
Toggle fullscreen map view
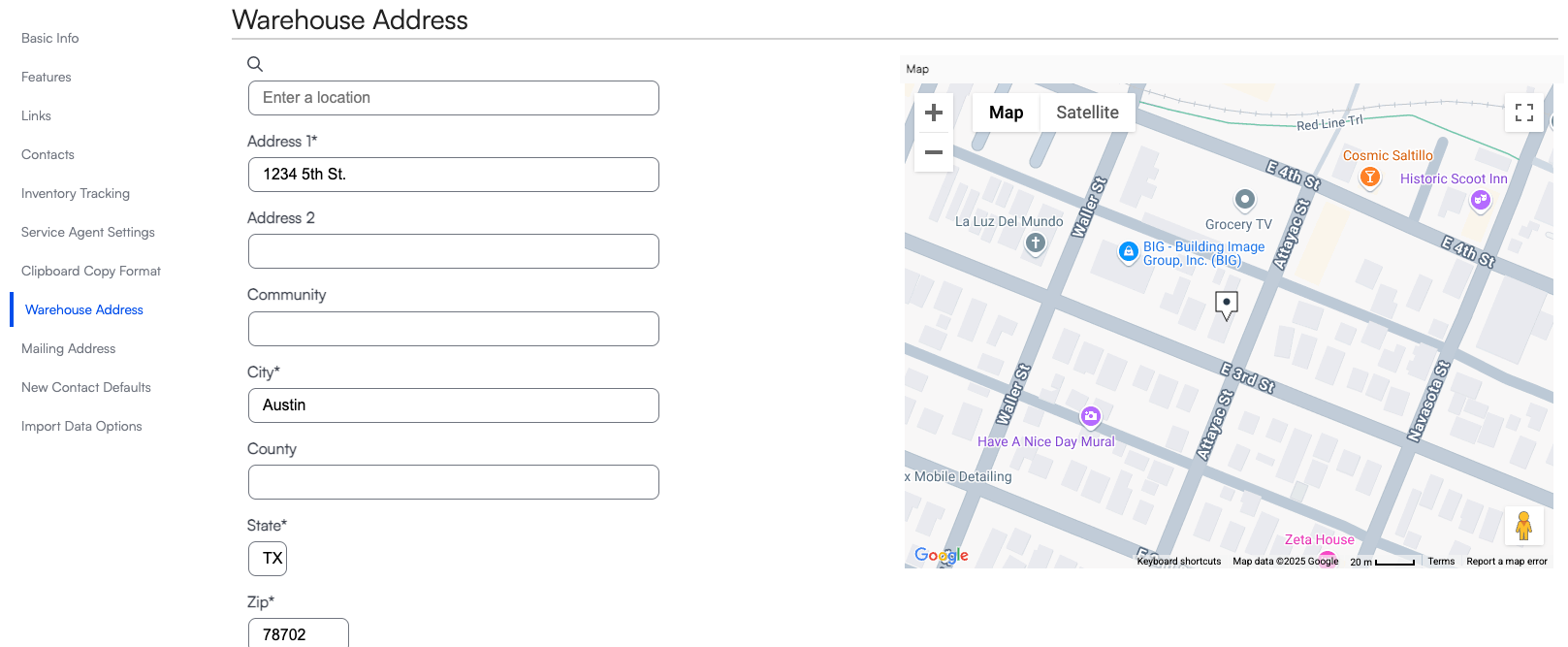click(x=1523, y=113)
